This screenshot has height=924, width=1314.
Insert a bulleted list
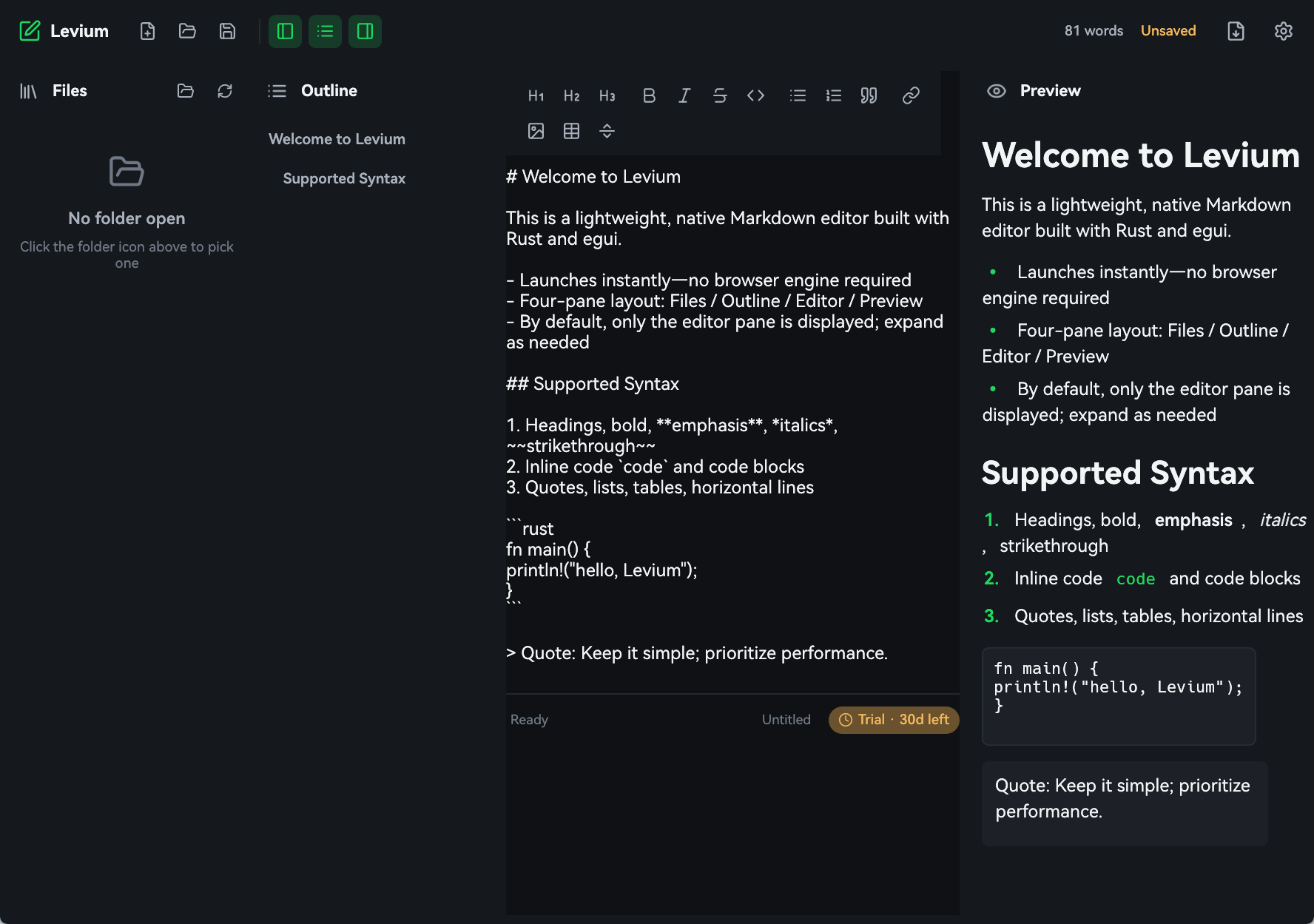798,95
